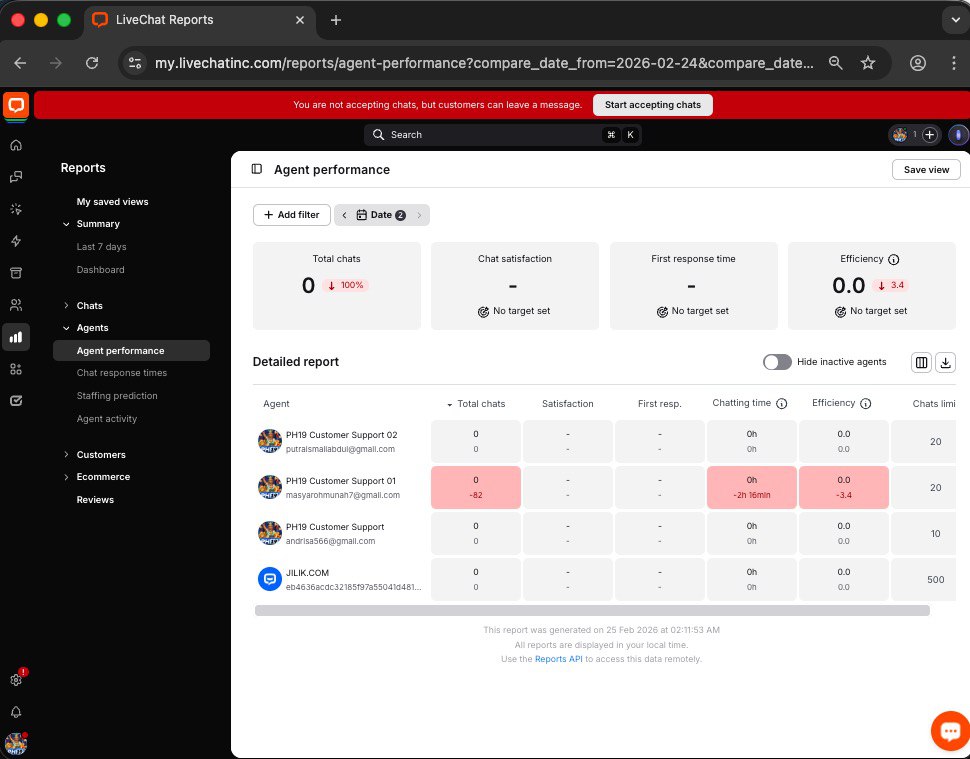This screenshot has height=759, width=970.
Task: Open the notifications bell icon
Action: tap(16, 712)
